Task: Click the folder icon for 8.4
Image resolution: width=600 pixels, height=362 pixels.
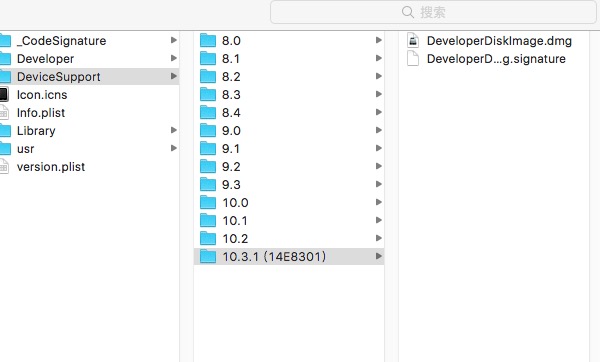Action: tap(208, 112)
